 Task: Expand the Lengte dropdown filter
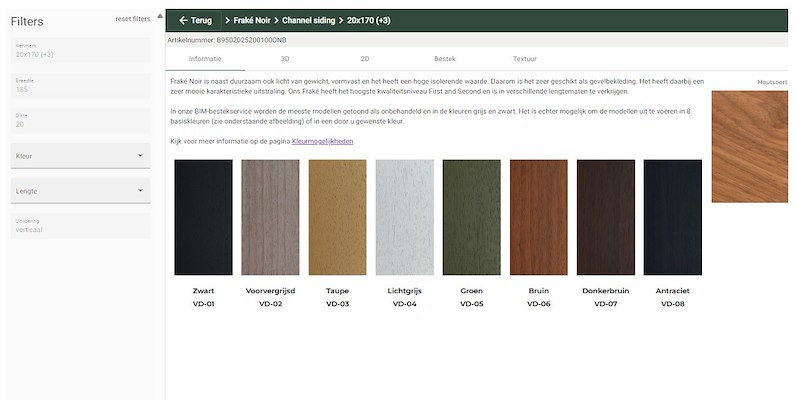tap(80, 190)
